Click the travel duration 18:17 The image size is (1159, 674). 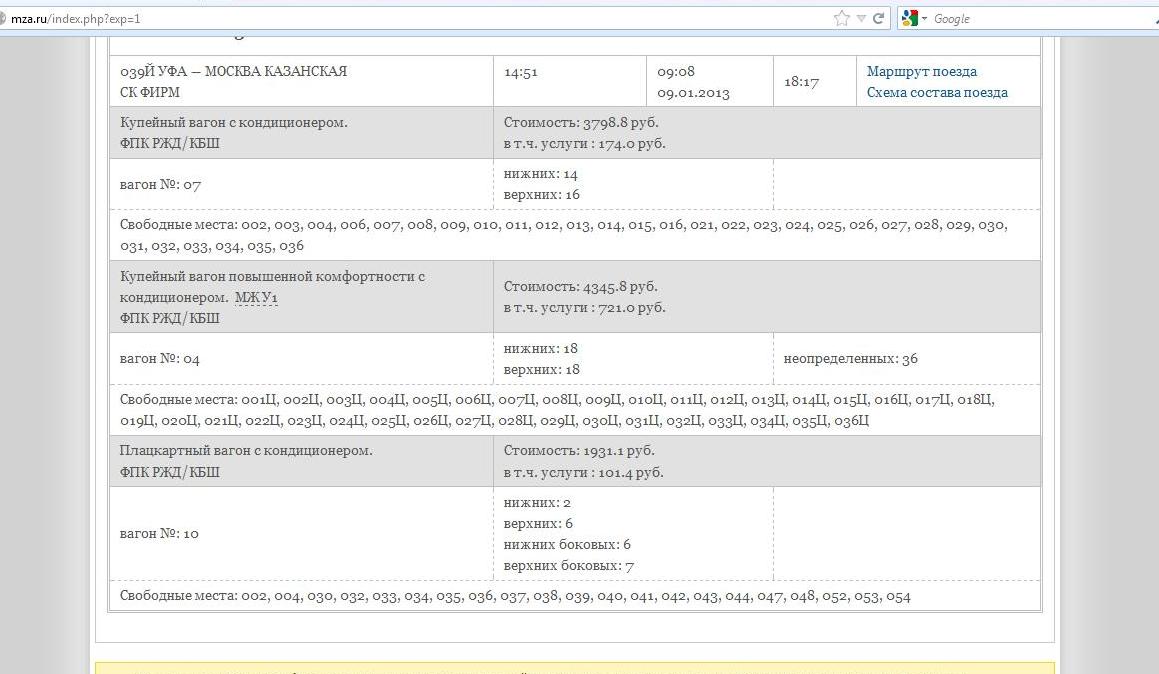click(x=801, y=82)
